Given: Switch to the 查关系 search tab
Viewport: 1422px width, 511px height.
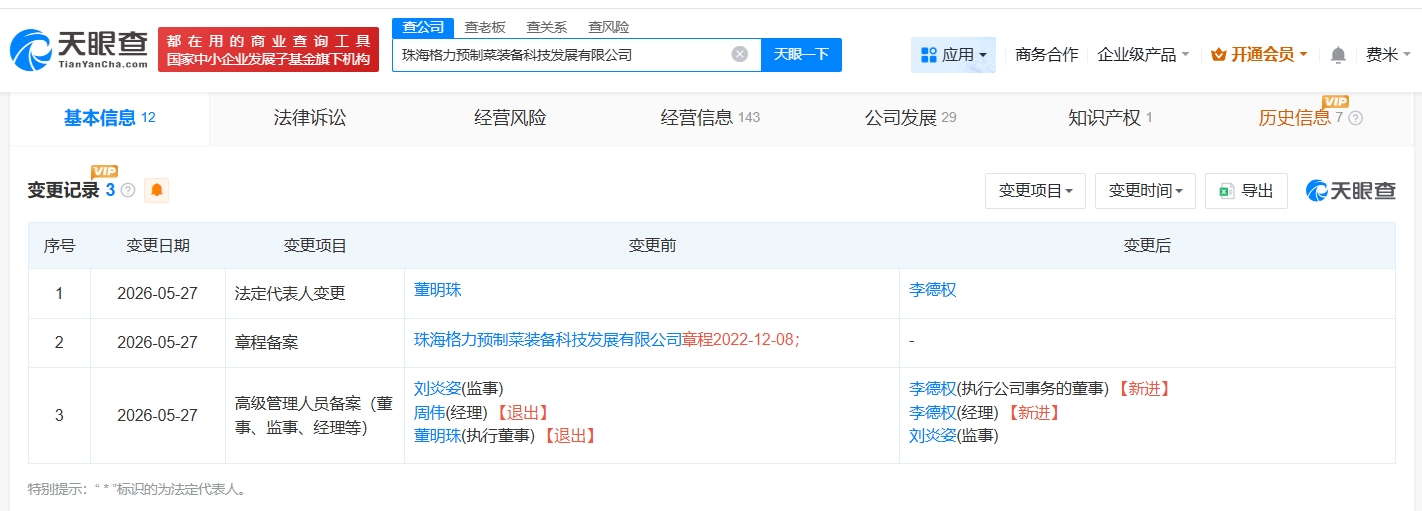Looking at the screenshot, I should coord(546,27).
